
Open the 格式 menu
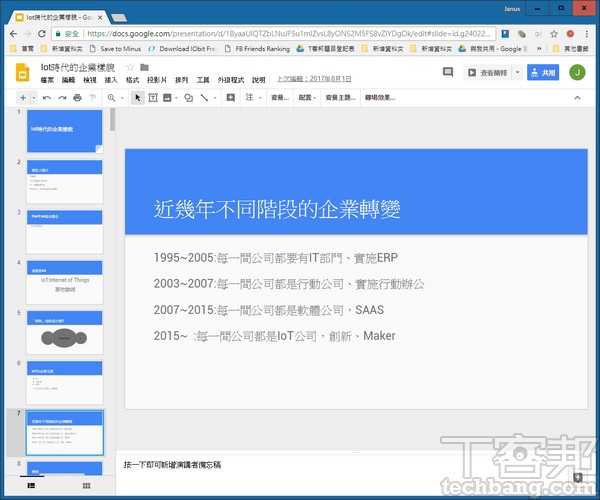132,80
